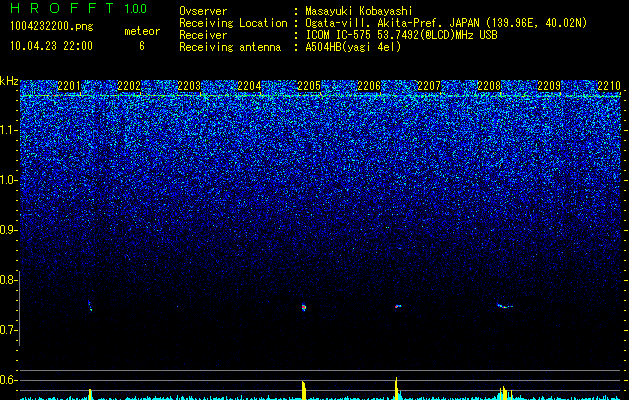The height and width of the screenshot is (400, 629).
Task: Click the curved meteor echo after 2208
Action: [505, 306]
